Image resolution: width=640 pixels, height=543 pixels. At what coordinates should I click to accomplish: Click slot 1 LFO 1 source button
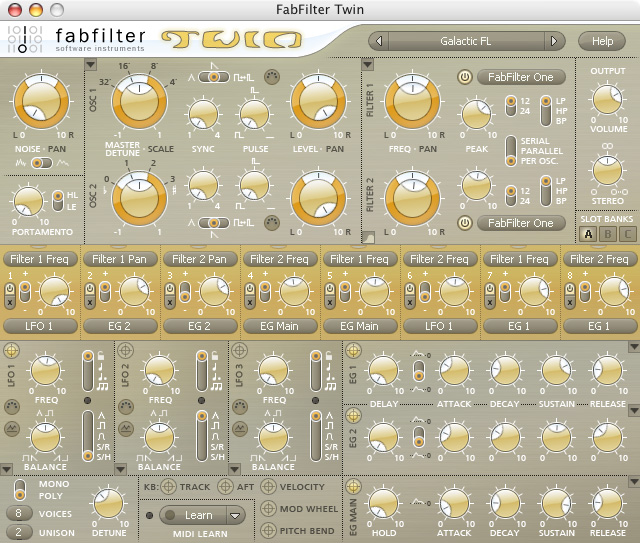click(40, 326)
